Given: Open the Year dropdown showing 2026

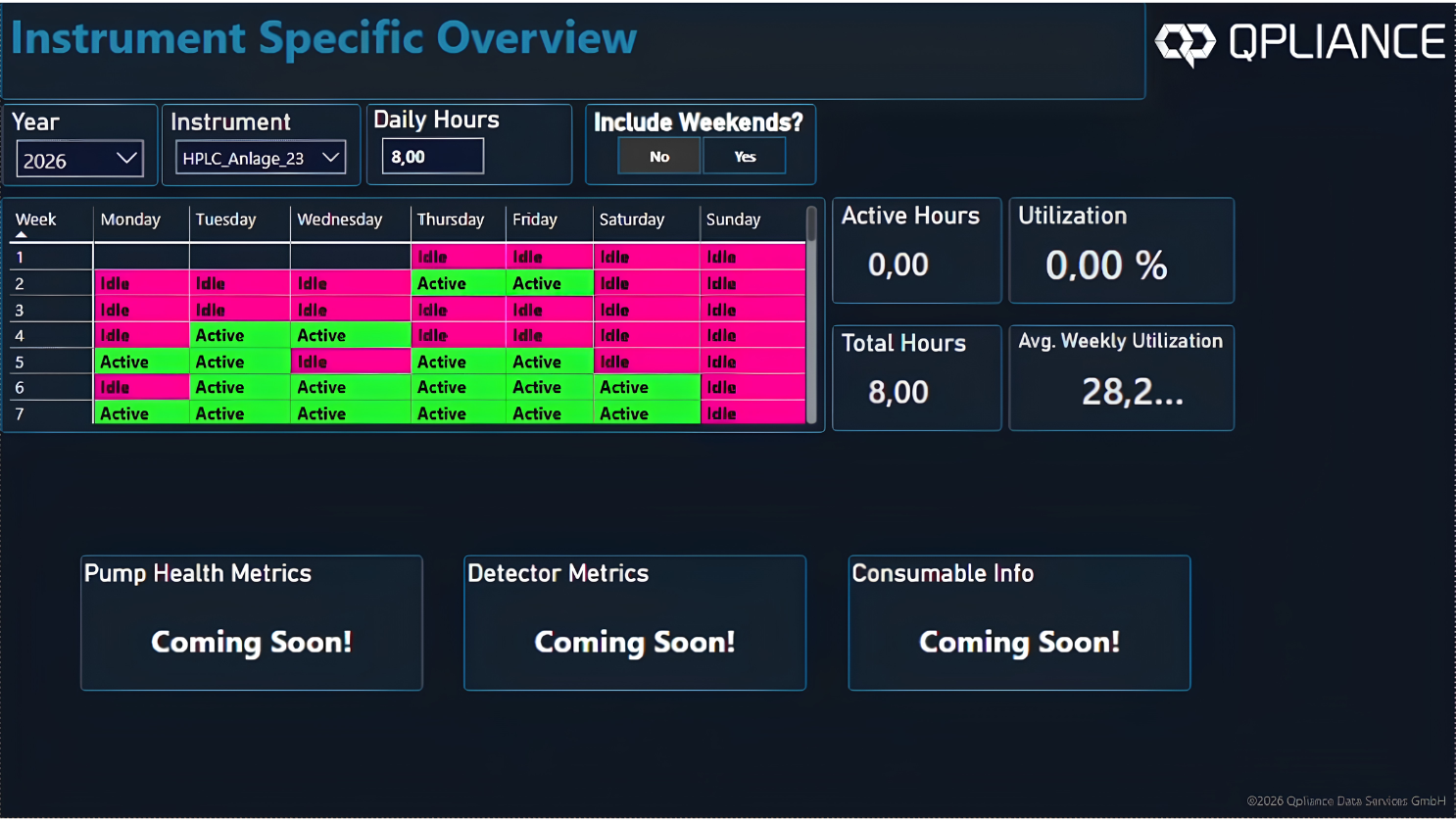Looking at the screenshot, I should click(x=79, y=160).
